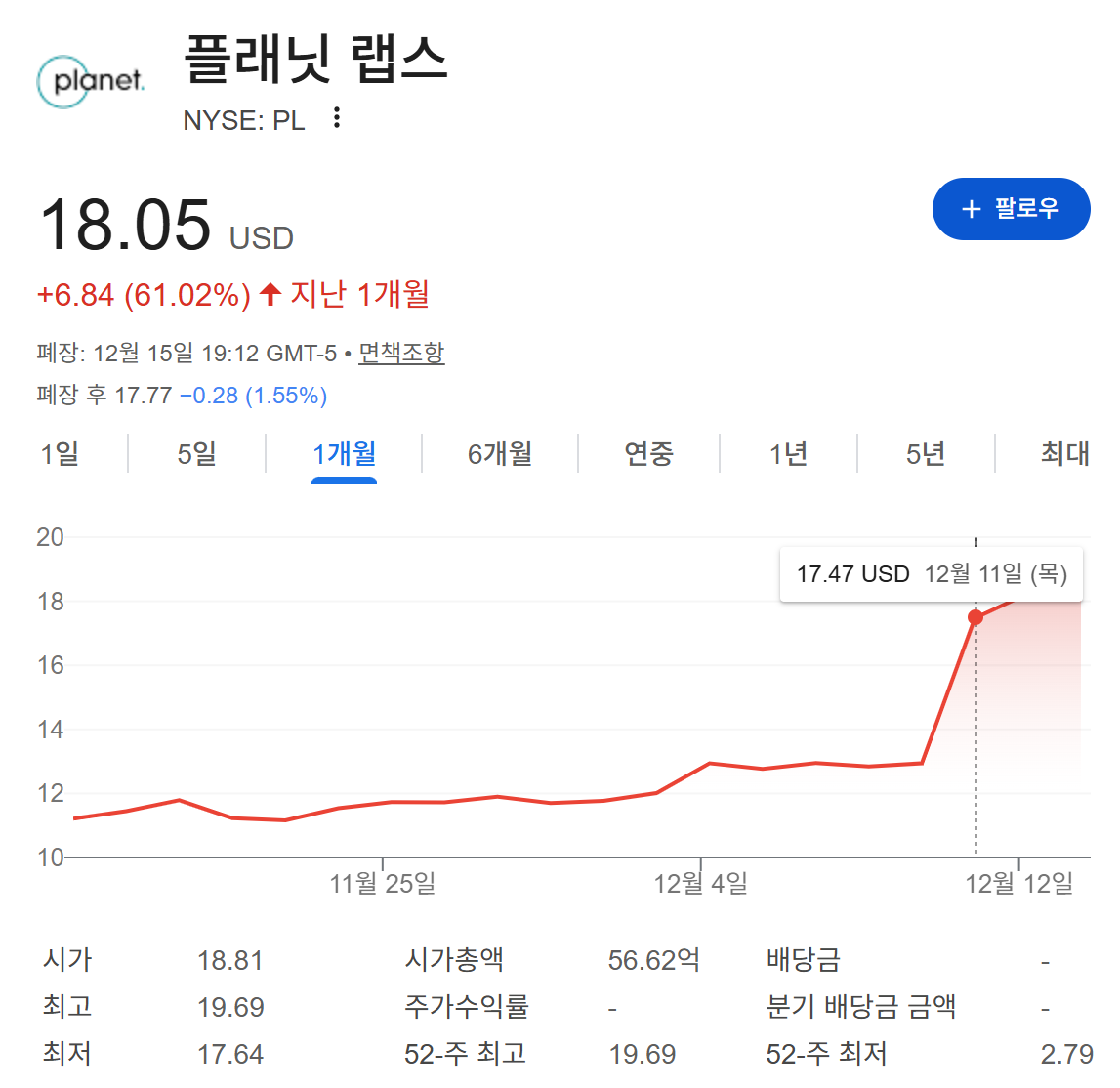This screenshot has height=1088, width=1120.
Task: Select the 최대 range tab
Action: tap(1065, 453)
